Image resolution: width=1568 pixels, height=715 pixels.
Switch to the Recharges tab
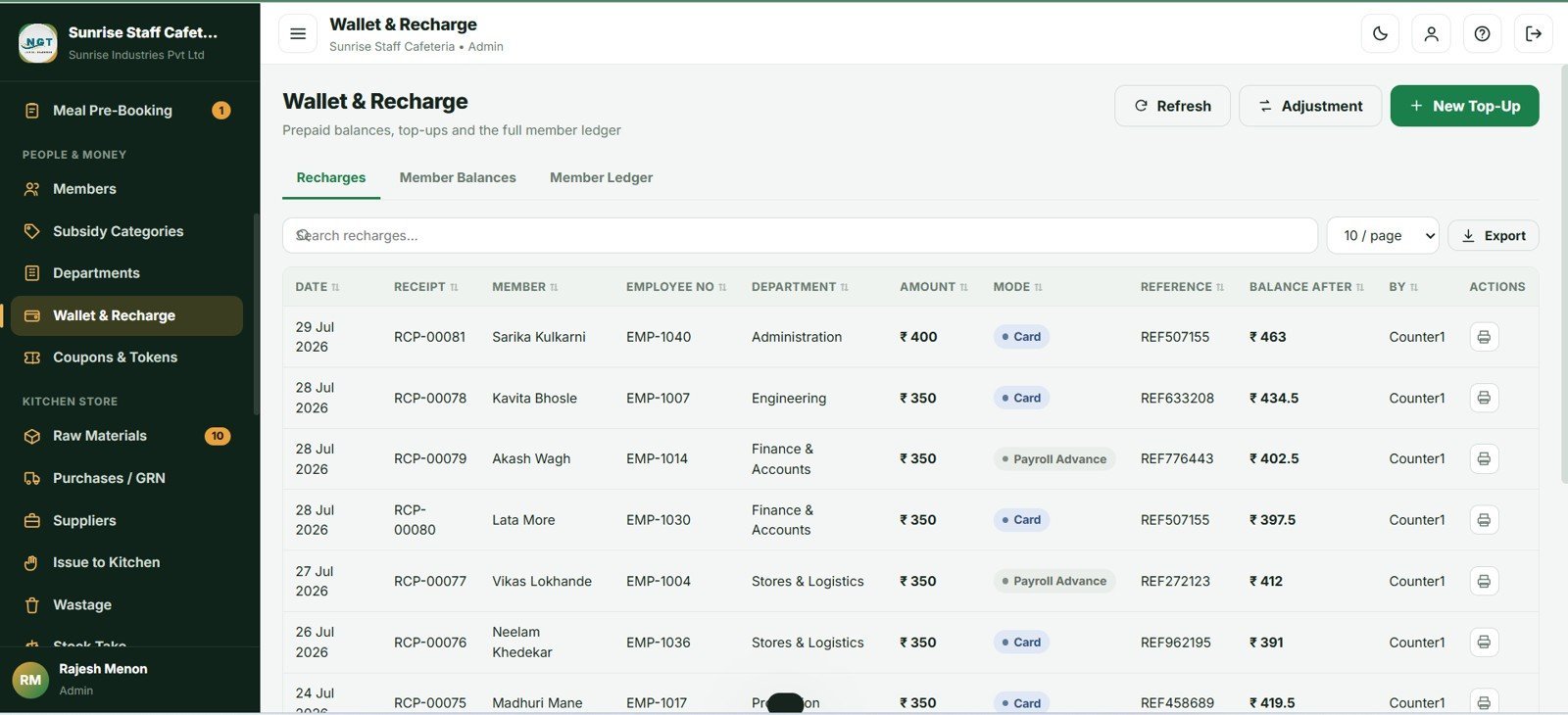(x=331, y=178)
